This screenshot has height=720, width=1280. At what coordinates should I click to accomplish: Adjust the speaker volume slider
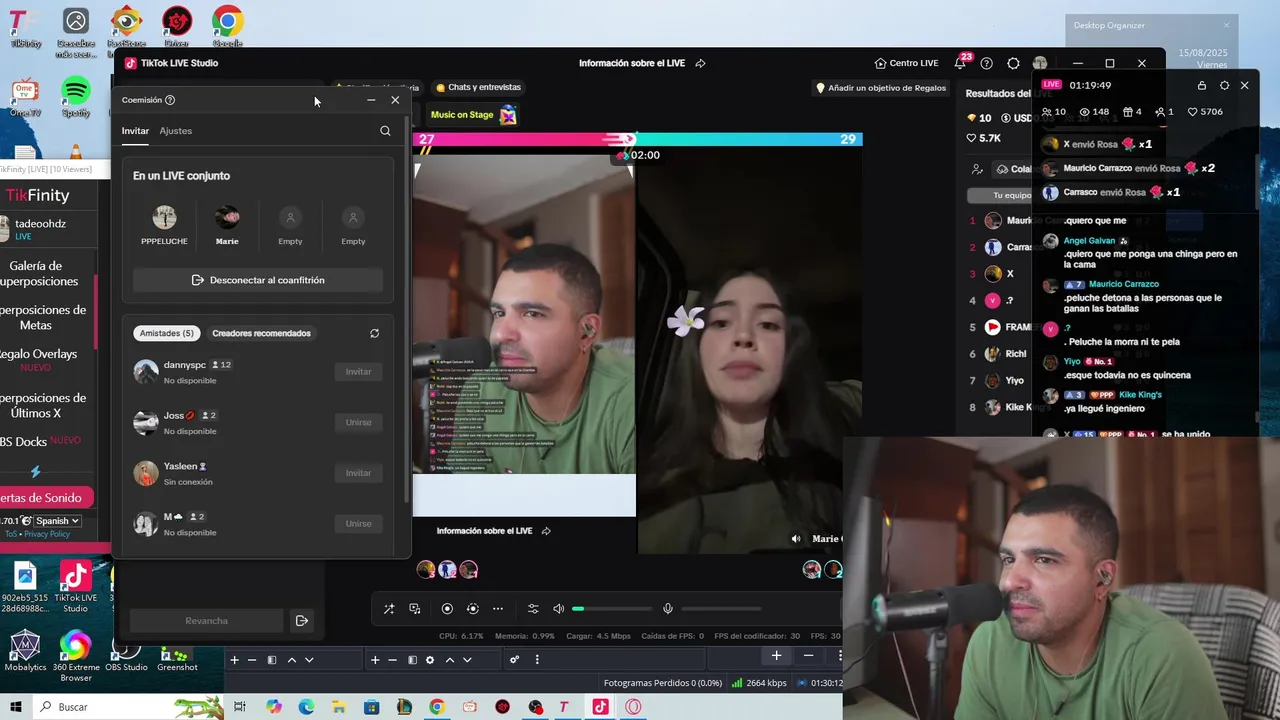(x=612, y=608)
